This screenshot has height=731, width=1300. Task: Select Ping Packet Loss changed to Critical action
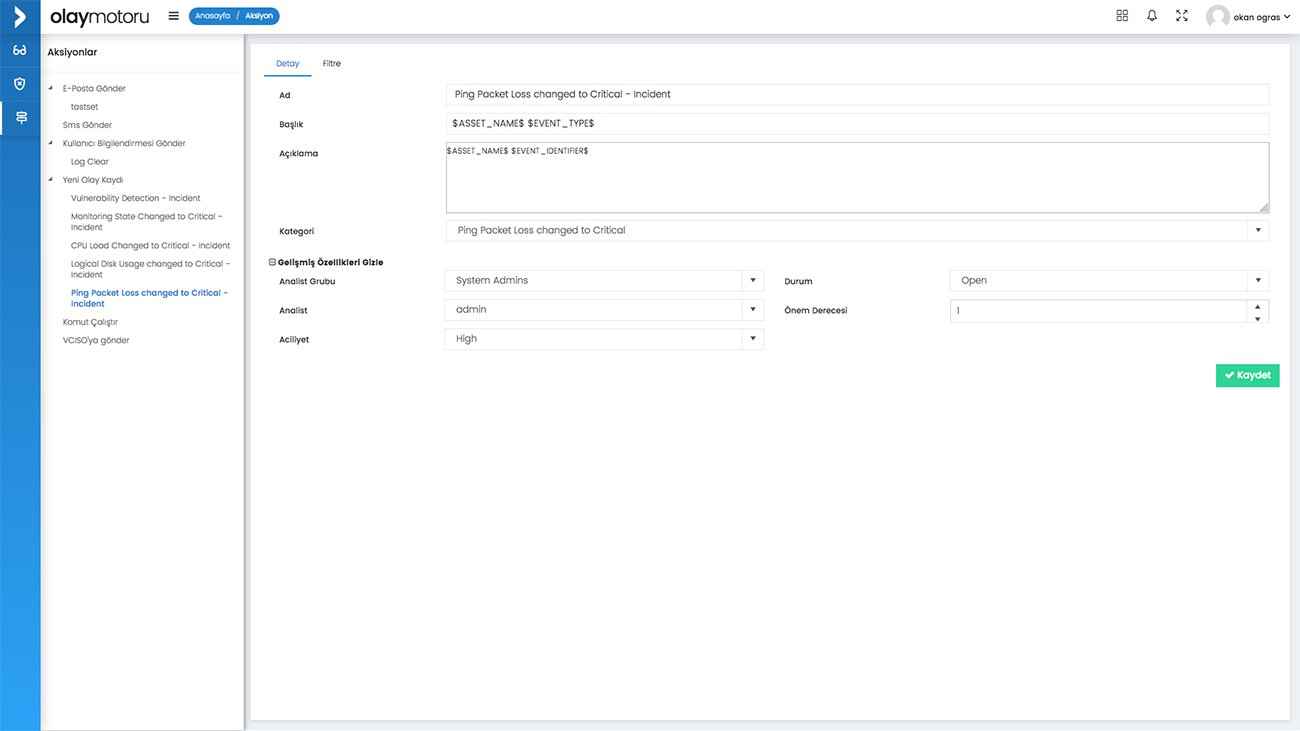click(x=150, y=298)
